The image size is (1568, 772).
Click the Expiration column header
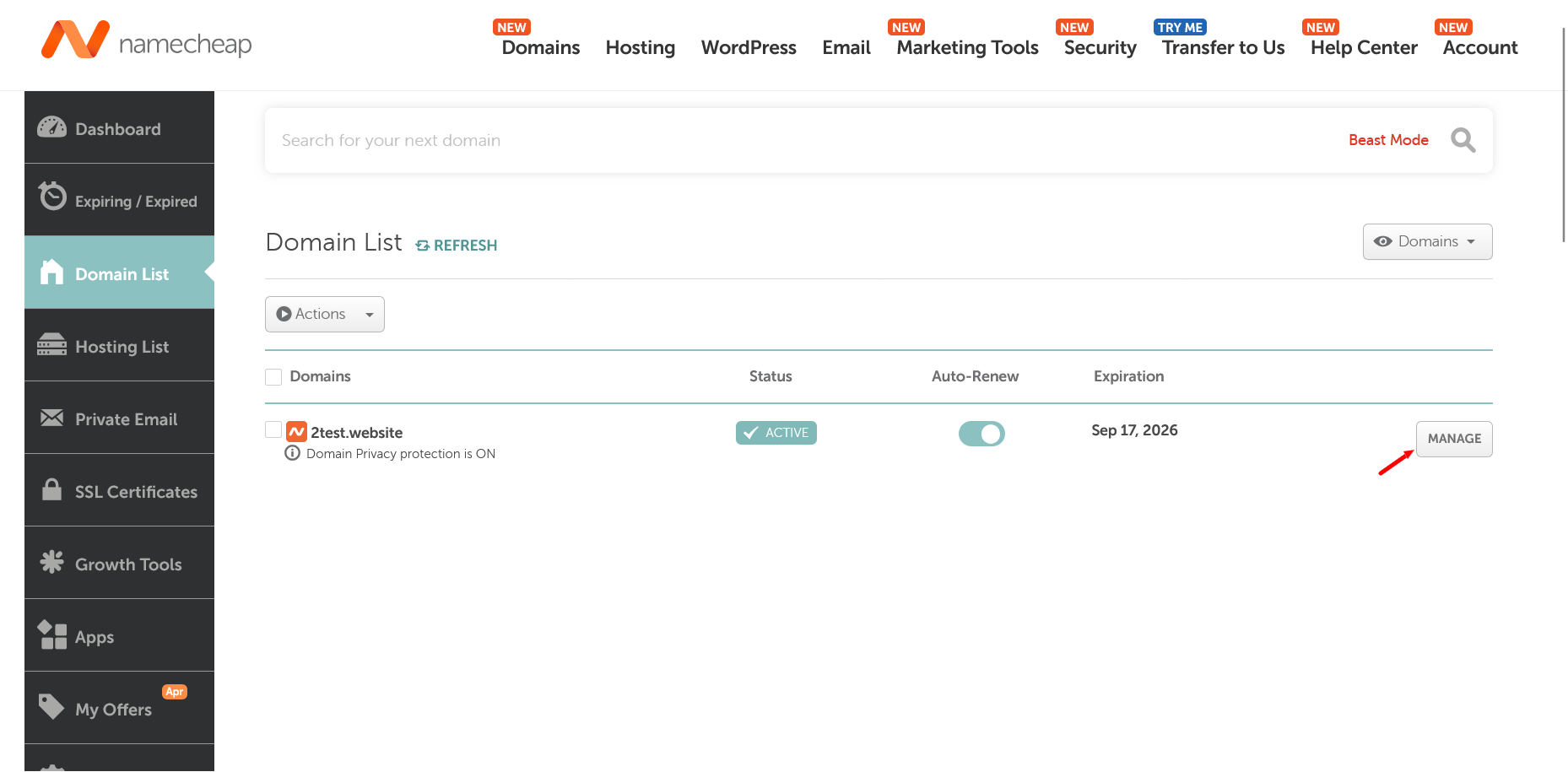pos(1128,376)
